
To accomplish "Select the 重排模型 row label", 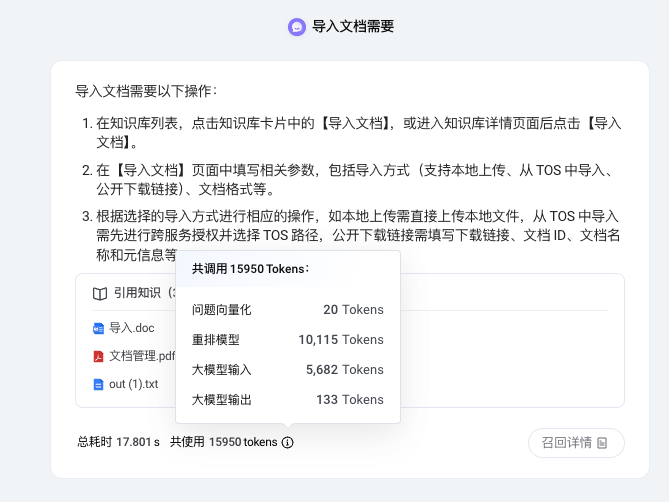I will [x=215, y=340].
